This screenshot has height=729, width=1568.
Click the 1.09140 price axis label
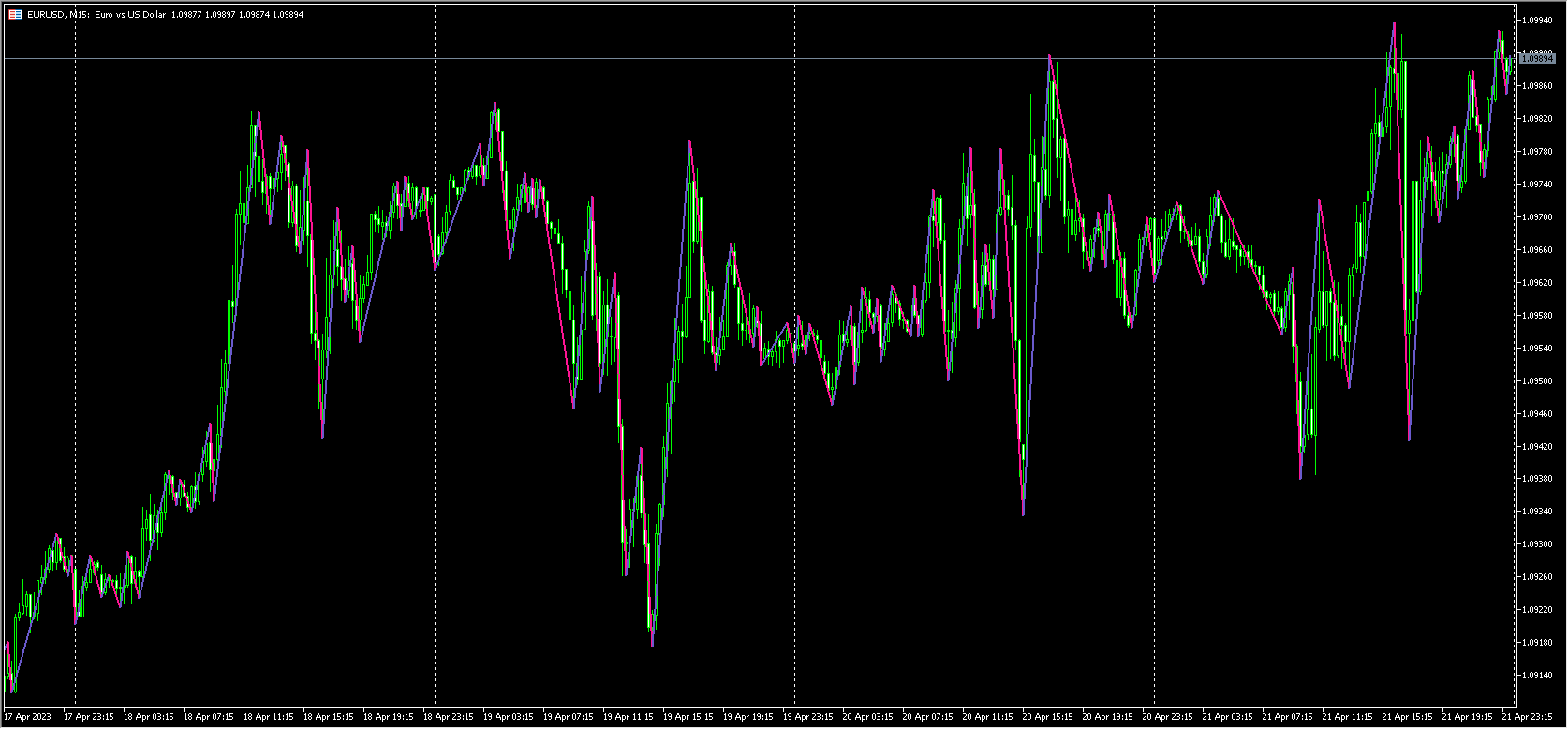click(1537, 676)
